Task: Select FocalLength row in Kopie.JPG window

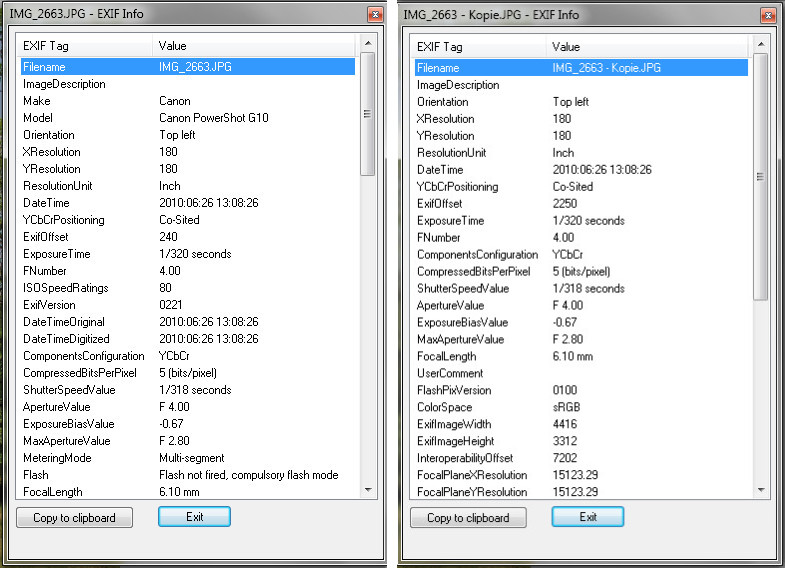Action: tap(581, 356)
